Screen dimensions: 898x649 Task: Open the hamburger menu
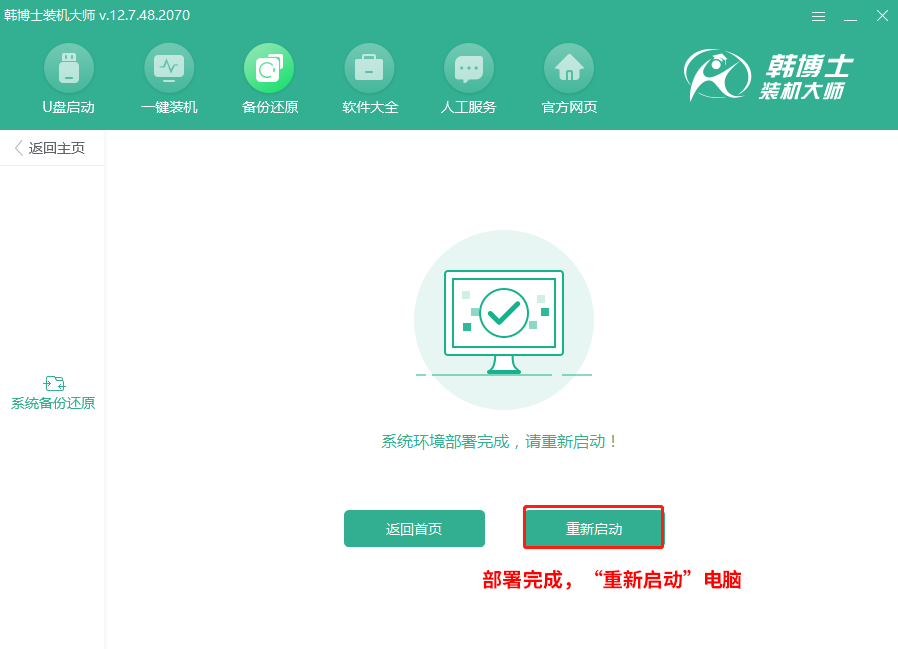pyautogui.click(x=818, y=16)
